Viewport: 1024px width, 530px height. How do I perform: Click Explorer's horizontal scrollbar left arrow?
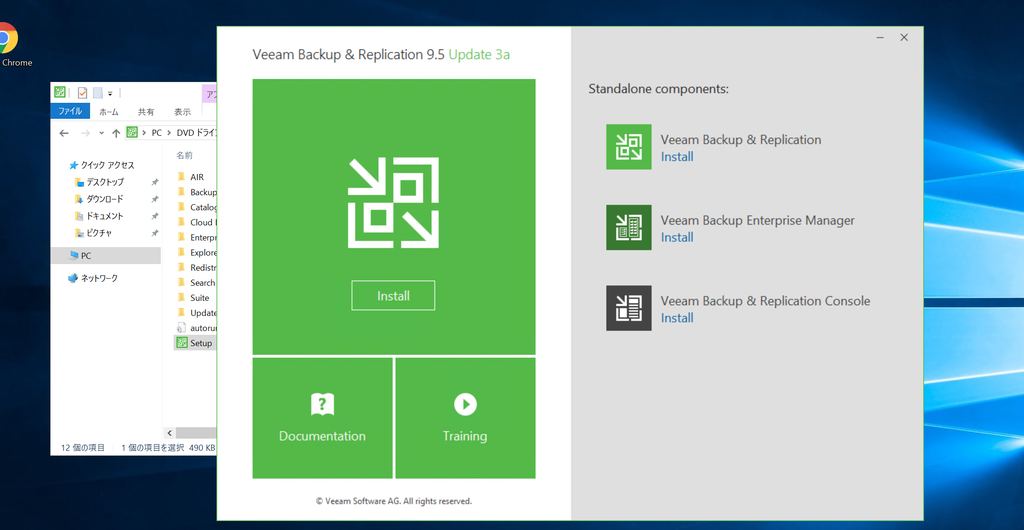tap(170, 433)
